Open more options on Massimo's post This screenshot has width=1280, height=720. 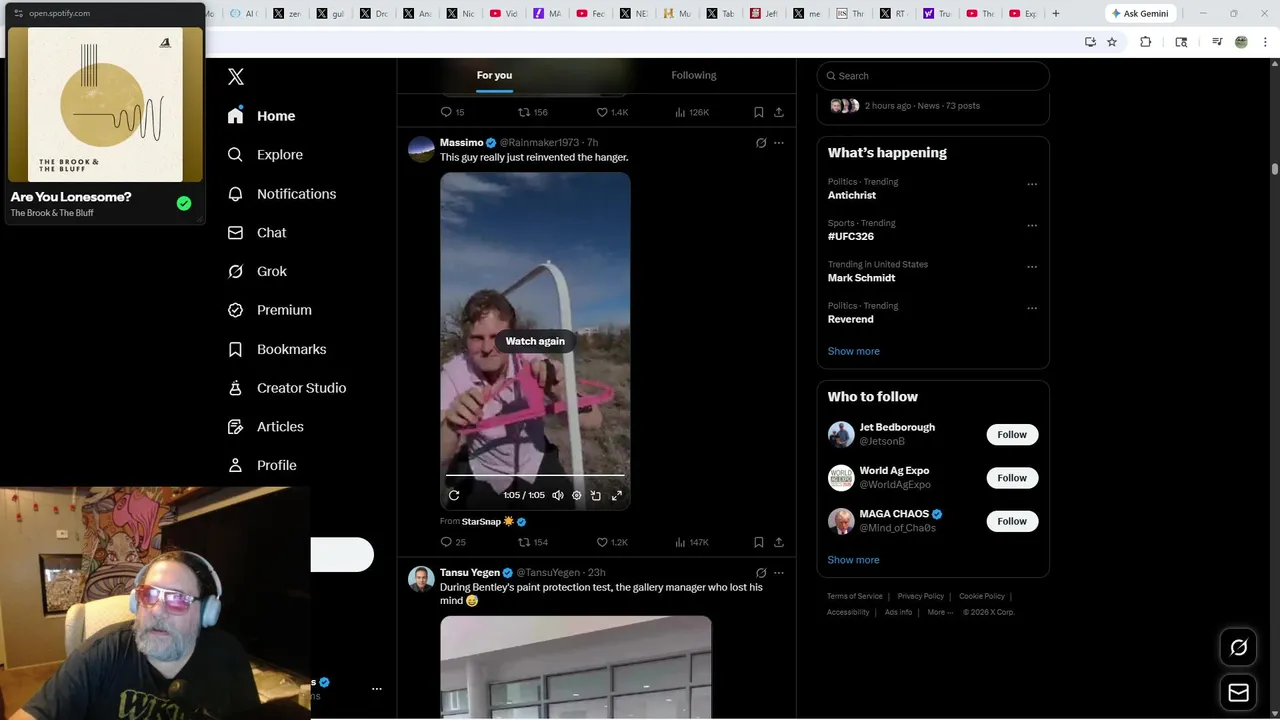click(x=779, y=143)
